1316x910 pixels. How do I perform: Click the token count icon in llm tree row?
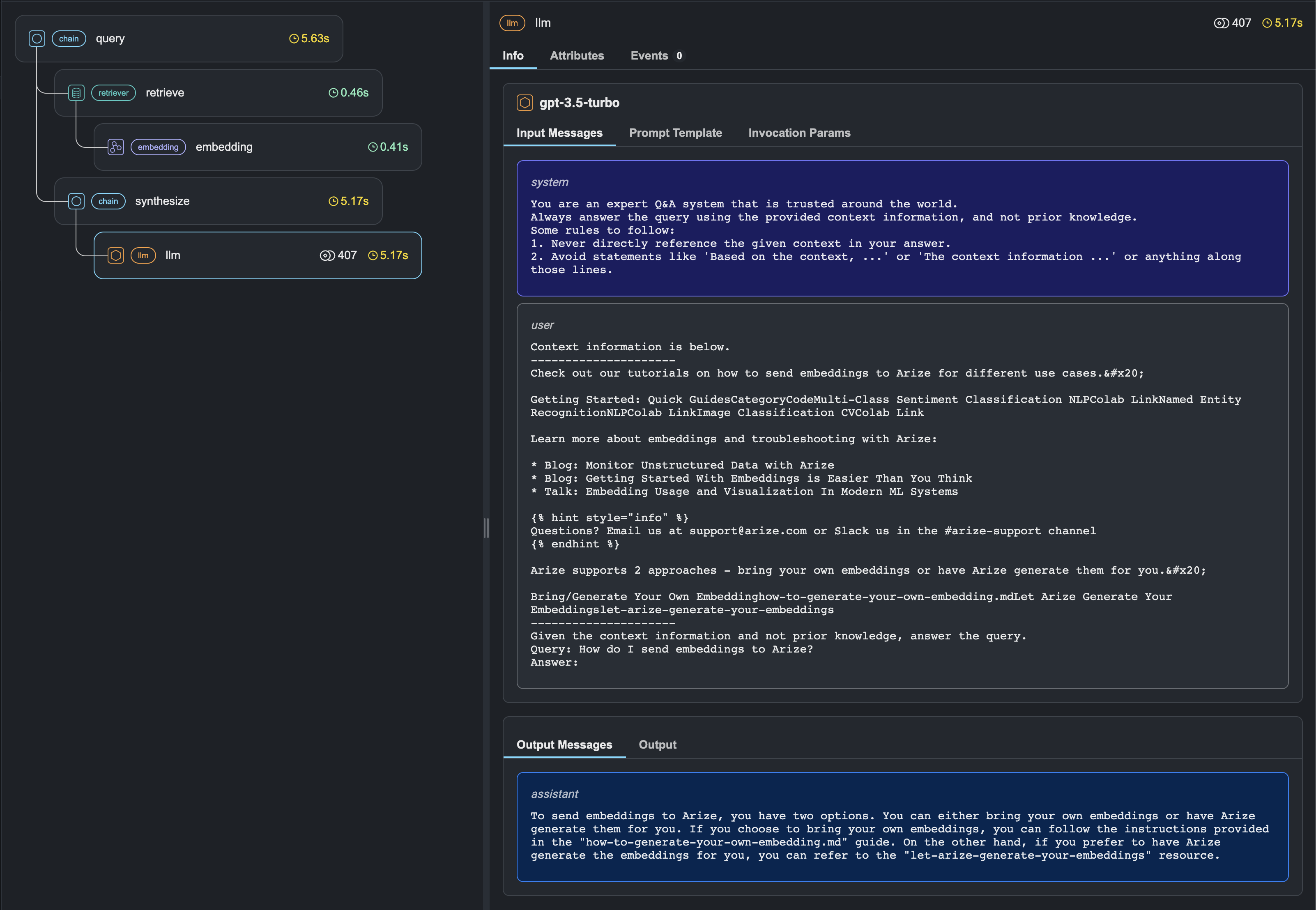tap(327, 255)
